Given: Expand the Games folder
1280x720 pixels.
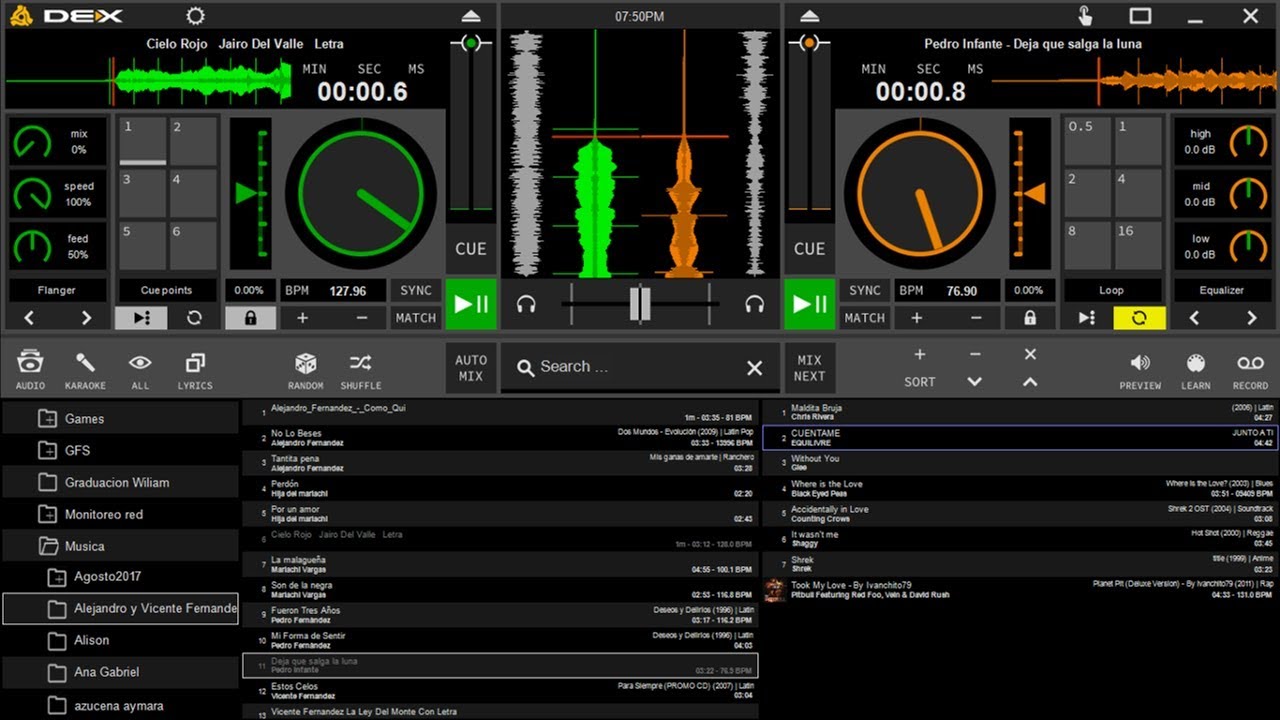Looking at the screenshot, I should pos(47,419).
